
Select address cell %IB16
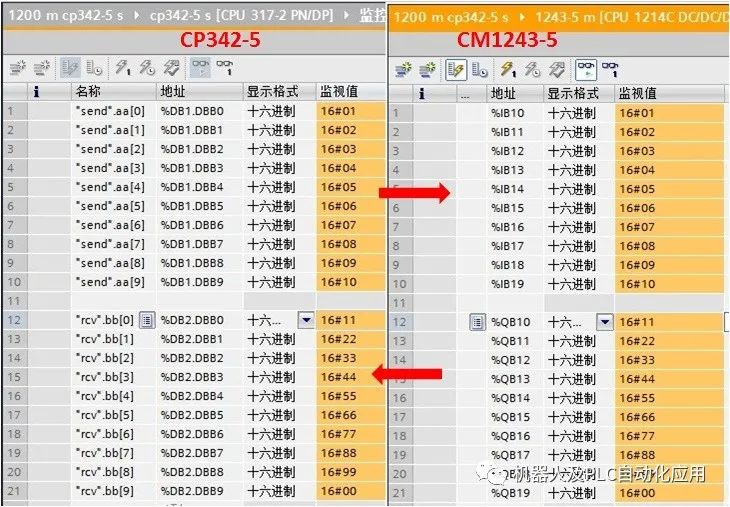pos(515,227)
